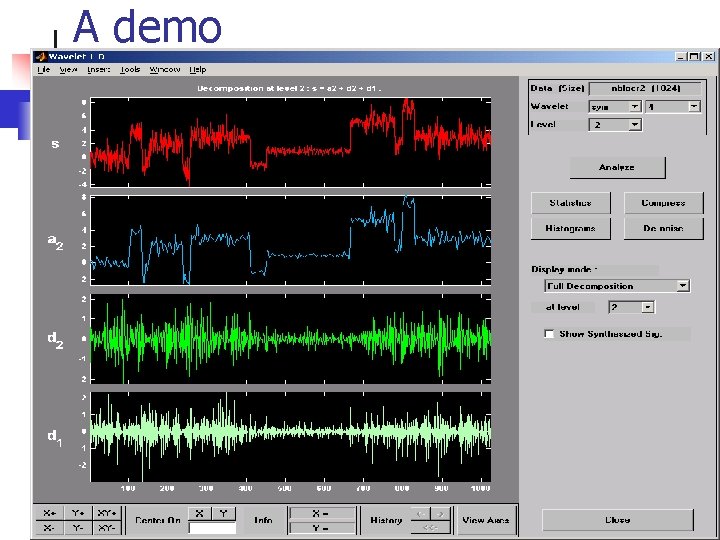Open the Level dropdown

tap(635, 124)
